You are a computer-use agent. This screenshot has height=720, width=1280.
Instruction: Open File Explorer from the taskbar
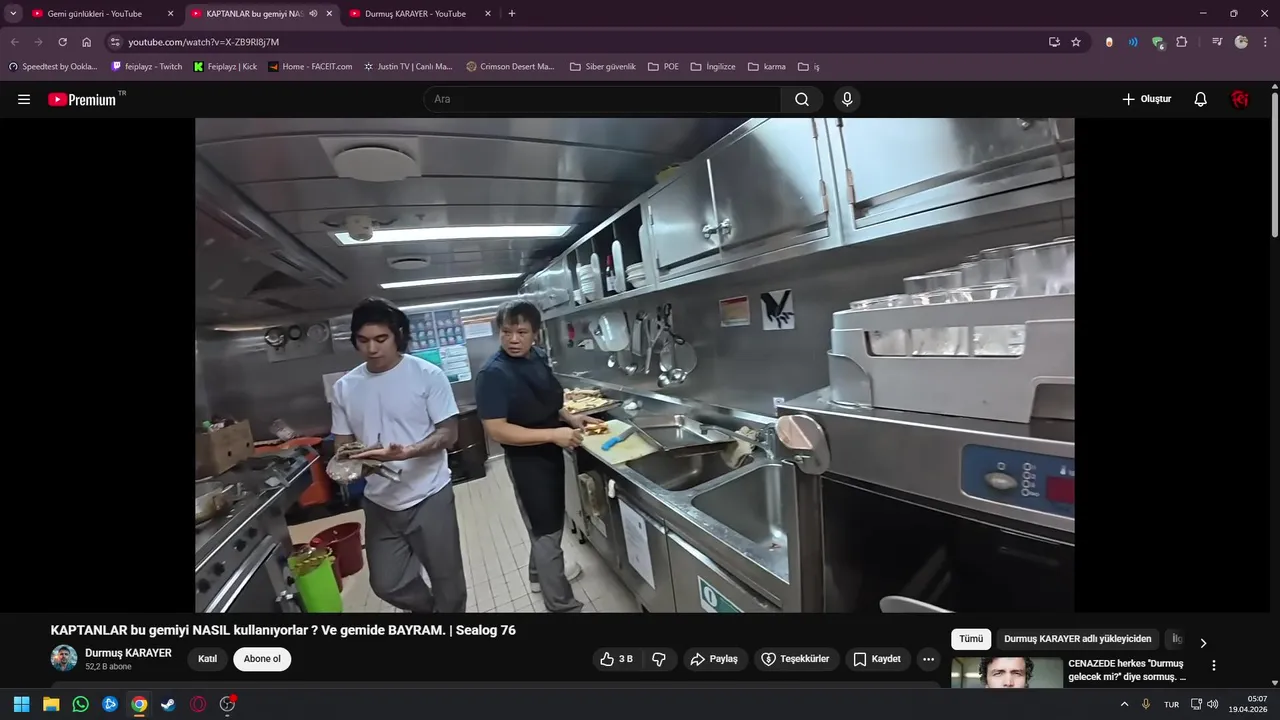tap(51, 704)
